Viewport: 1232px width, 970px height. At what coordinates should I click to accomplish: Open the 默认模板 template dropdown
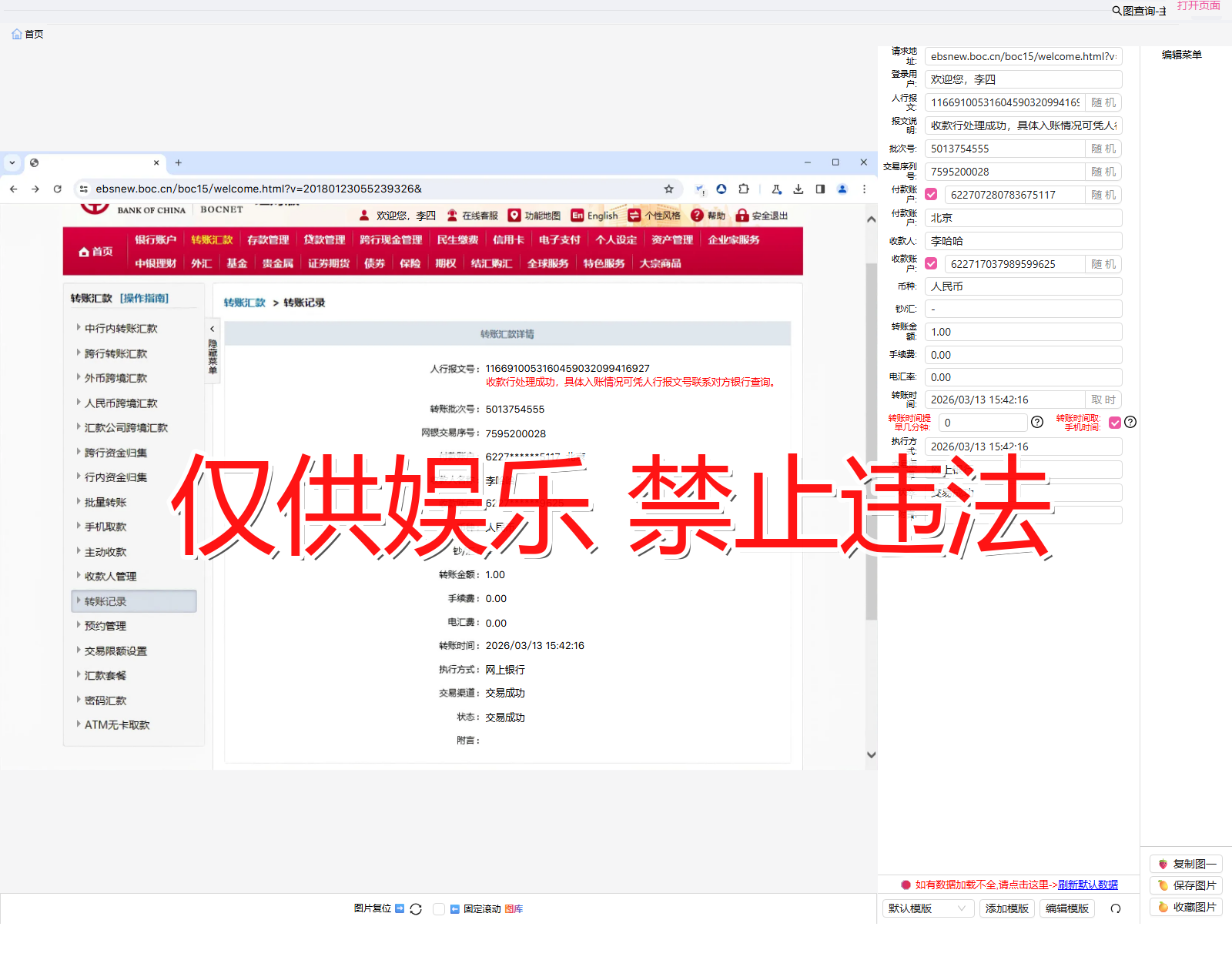[928, 908]
